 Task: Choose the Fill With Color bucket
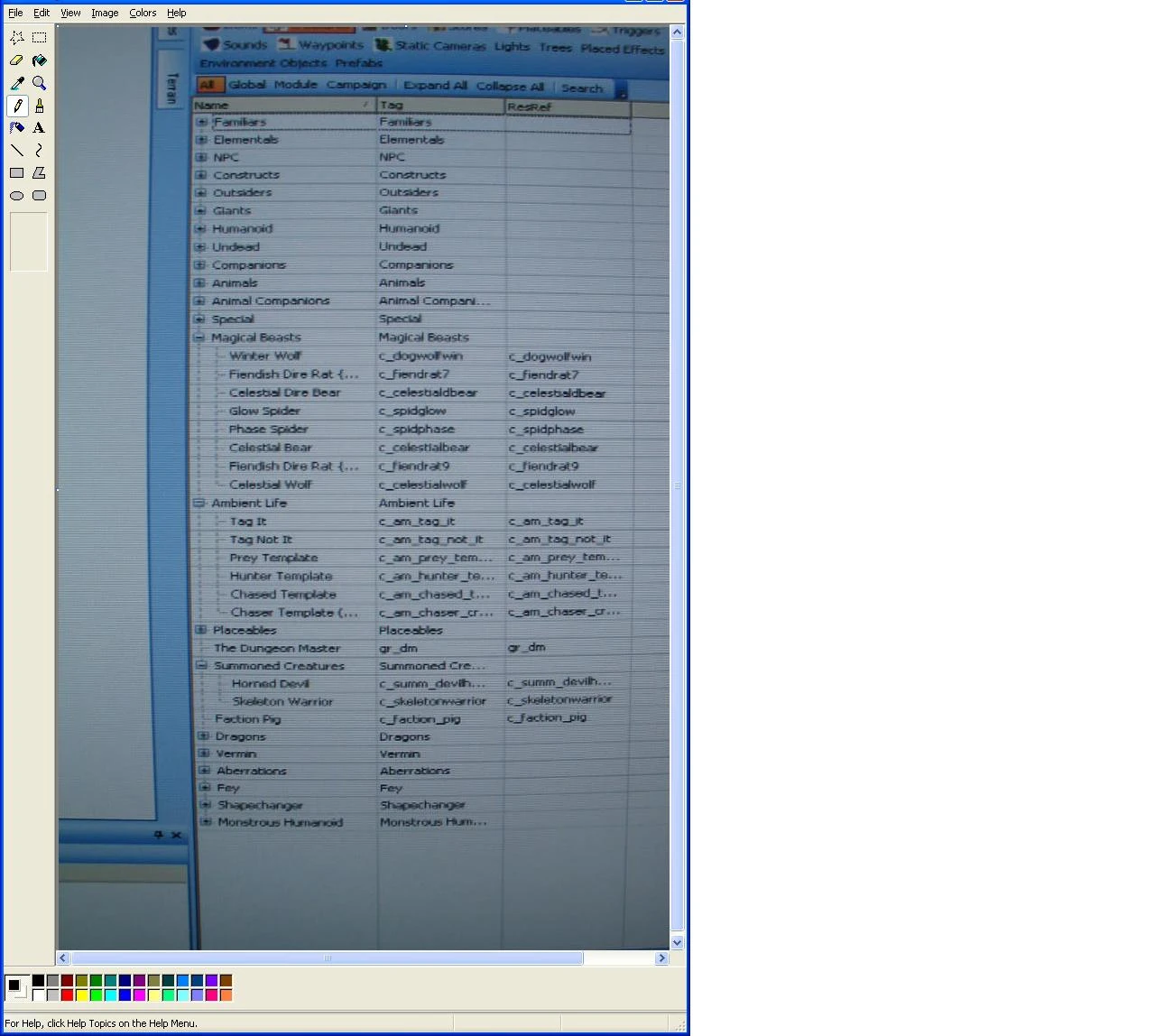tap(40, 60)
